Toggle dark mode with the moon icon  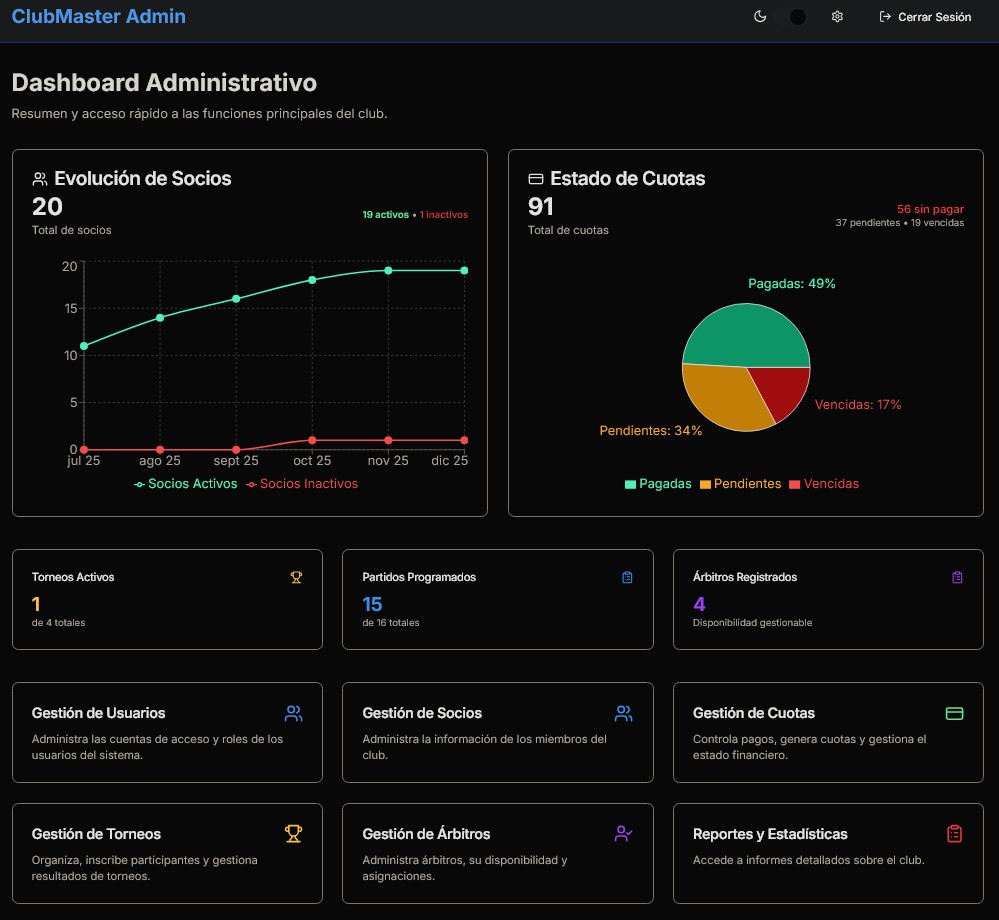pos(760,17)
